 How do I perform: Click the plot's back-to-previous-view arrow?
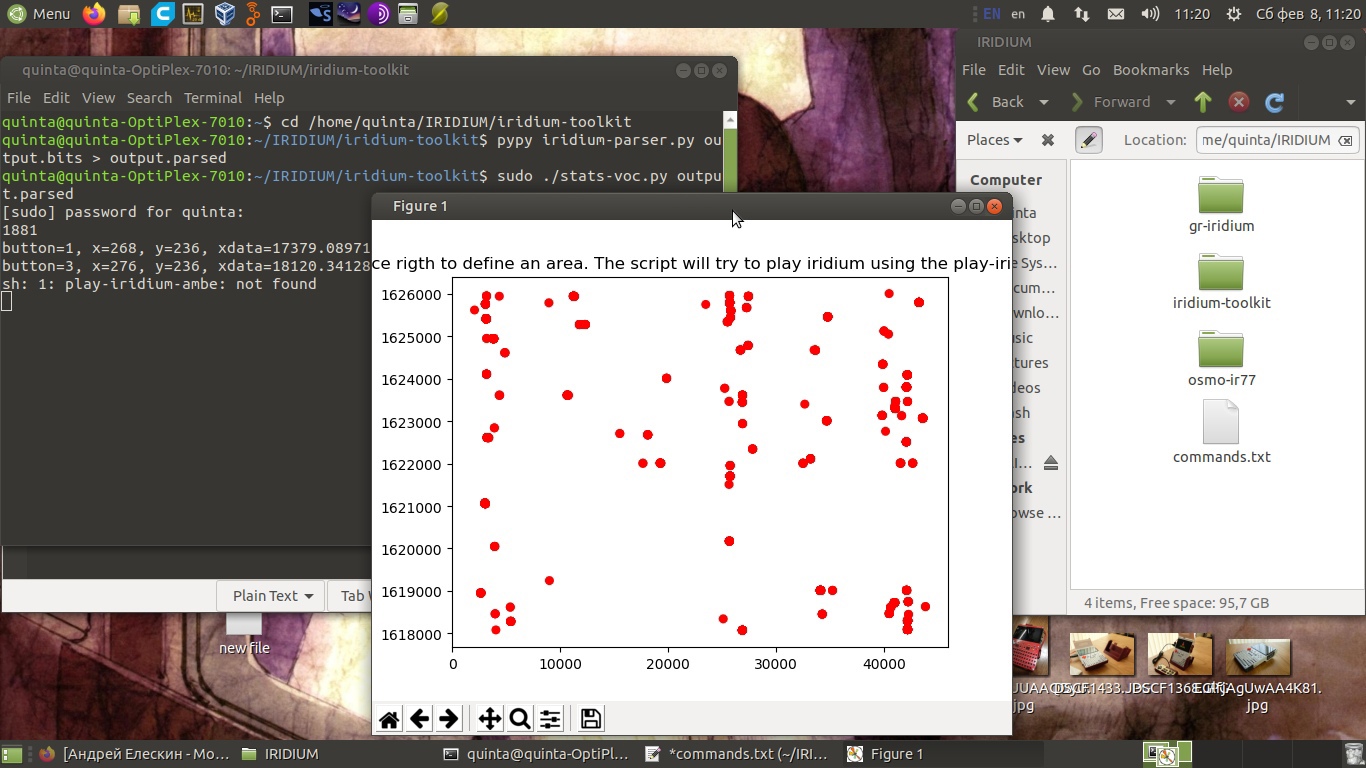(420, 719)
